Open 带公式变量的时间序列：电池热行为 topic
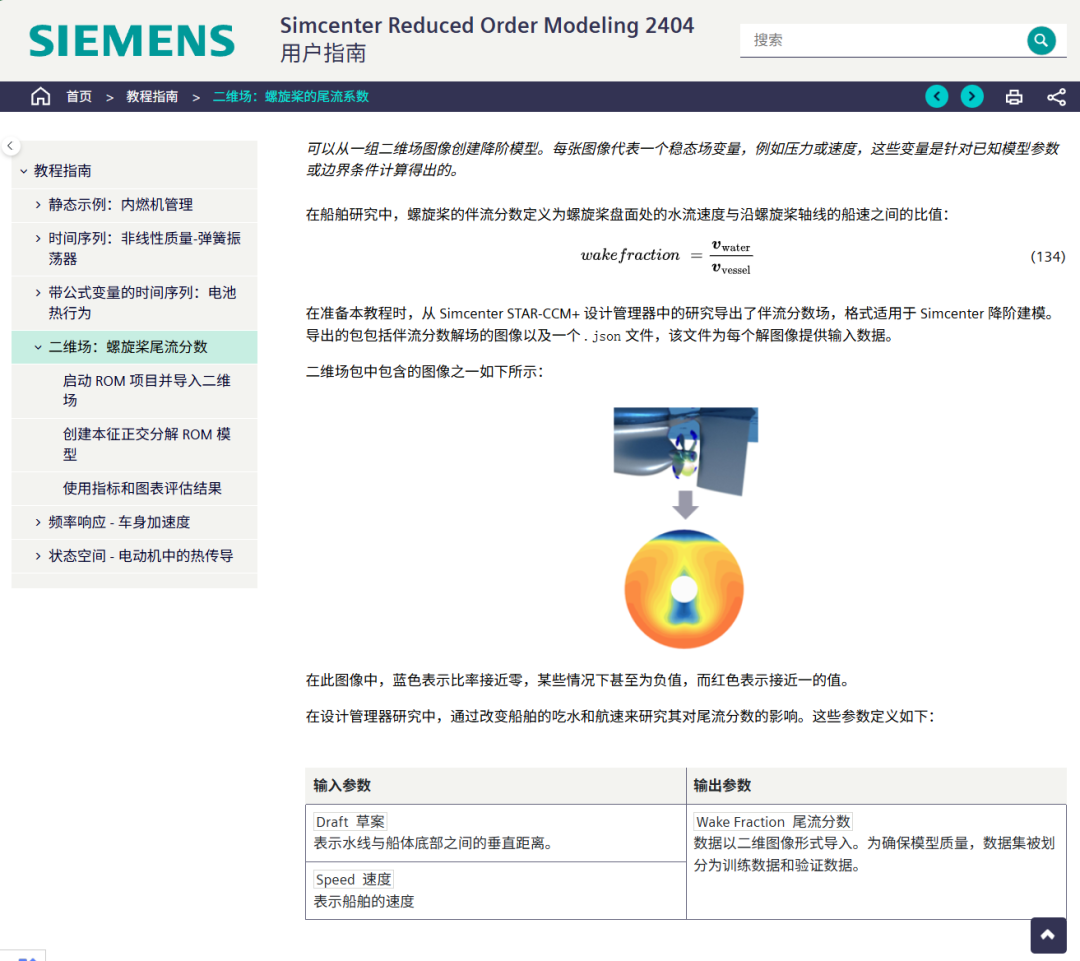 [143, 303]
